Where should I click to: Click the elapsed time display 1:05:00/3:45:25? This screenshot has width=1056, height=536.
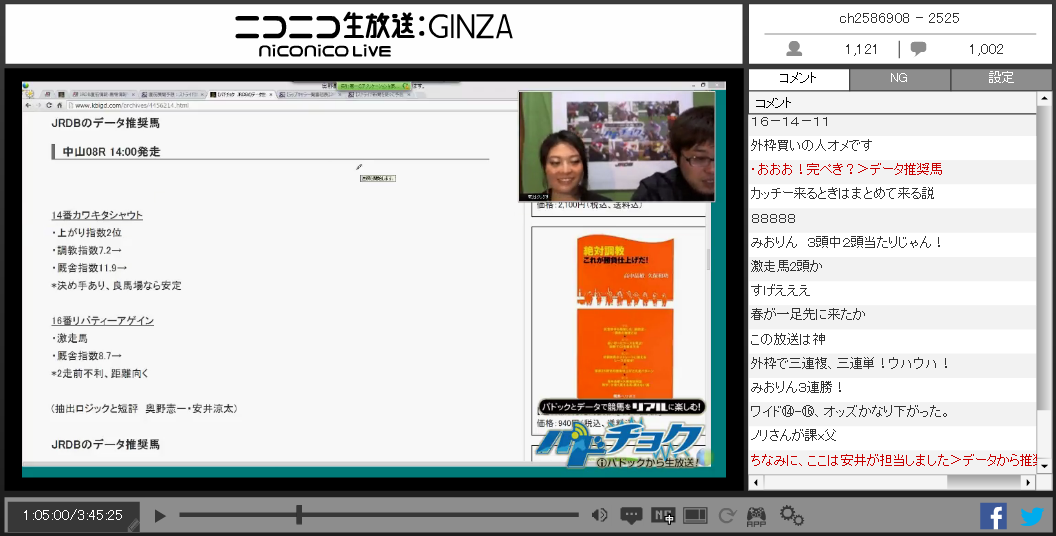(73, 515)
